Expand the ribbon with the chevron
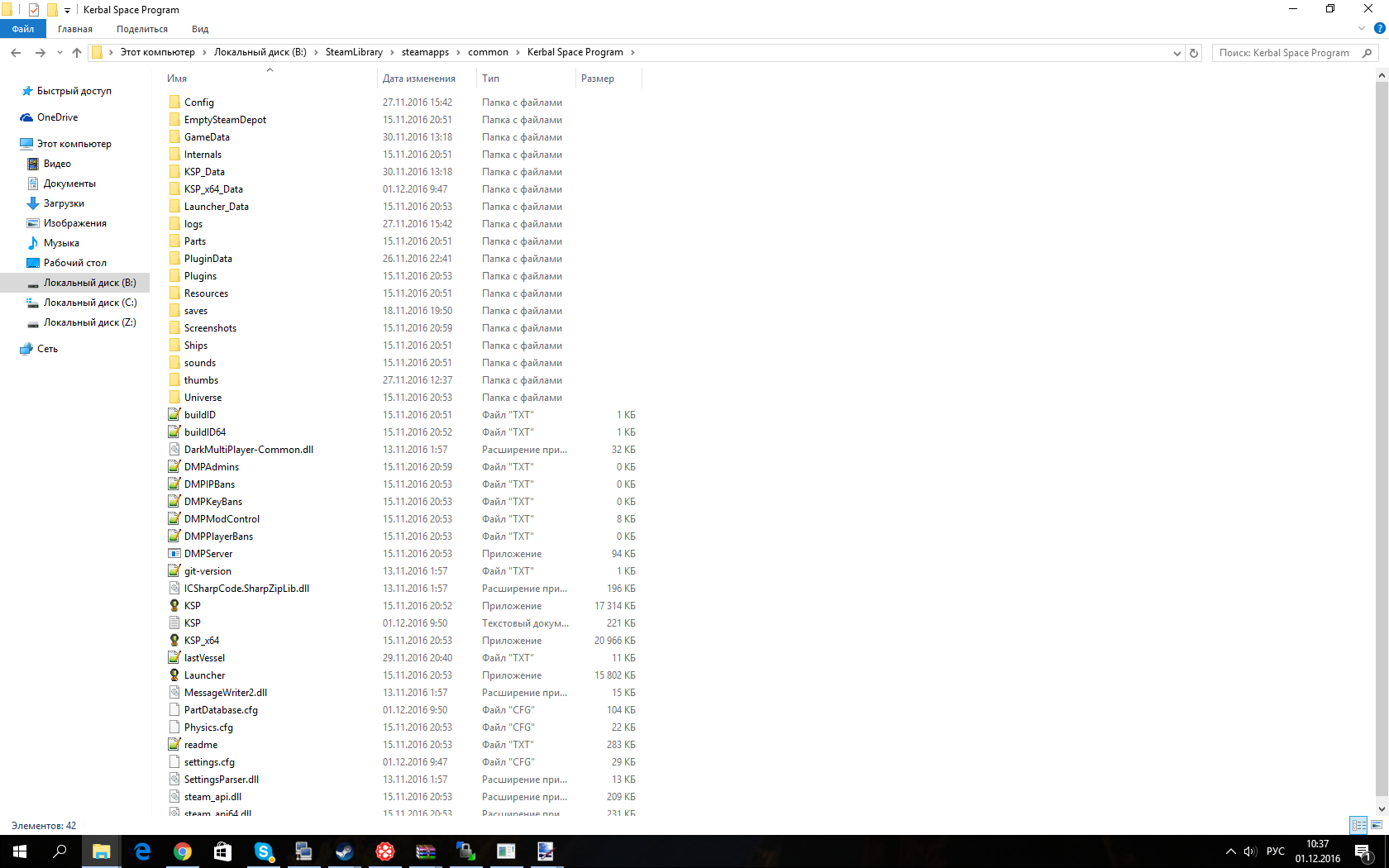This screenshot has height=868, width=1389. pyautogui.click(x=1362, y=29)
